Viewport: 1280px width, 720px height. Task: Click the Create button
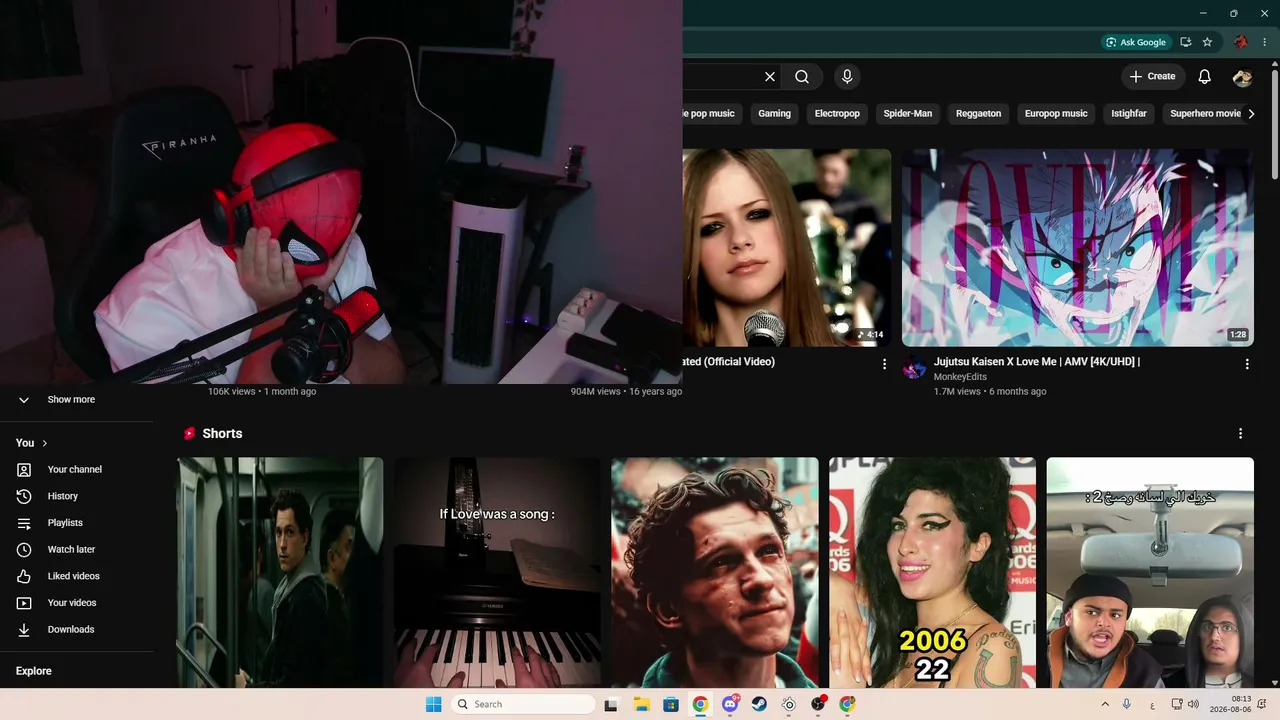(x=1153, y=77)
